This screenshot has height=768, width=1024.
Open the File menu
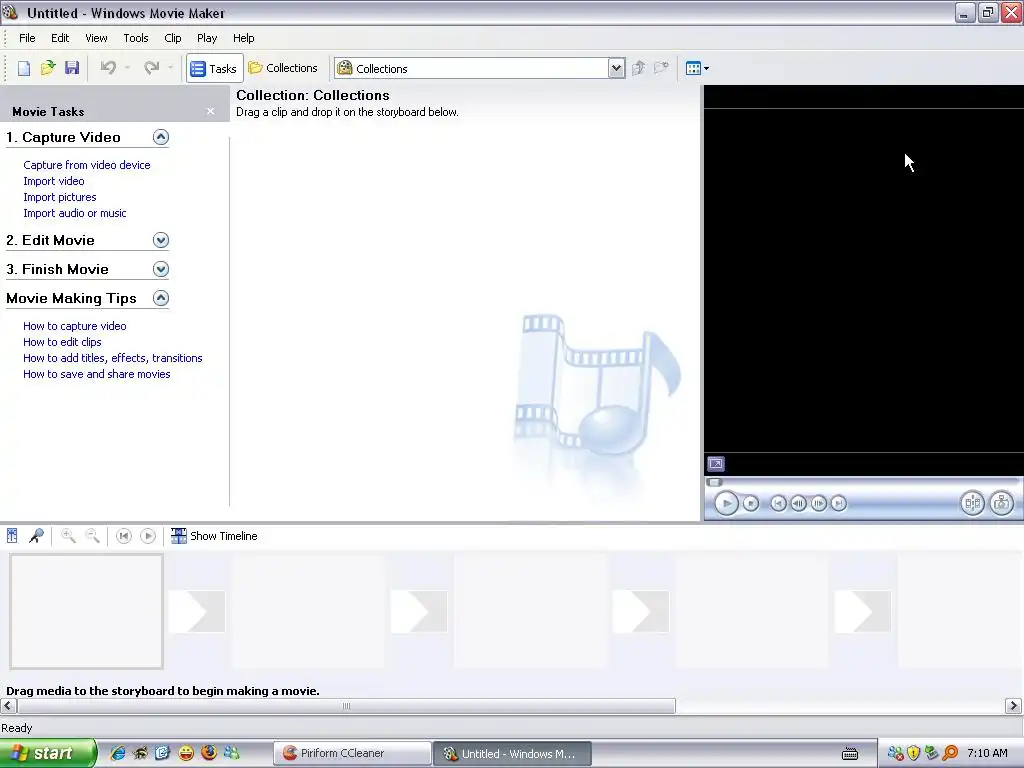(27, 38)
